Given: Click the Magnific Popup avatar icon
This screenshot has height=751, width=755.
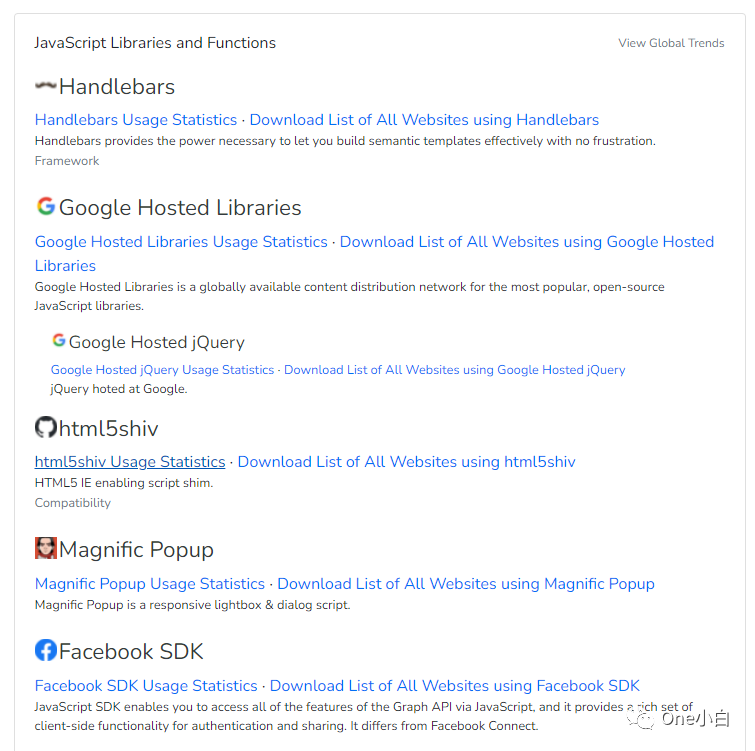Looking at the screenshot, I should coord(46,548).
